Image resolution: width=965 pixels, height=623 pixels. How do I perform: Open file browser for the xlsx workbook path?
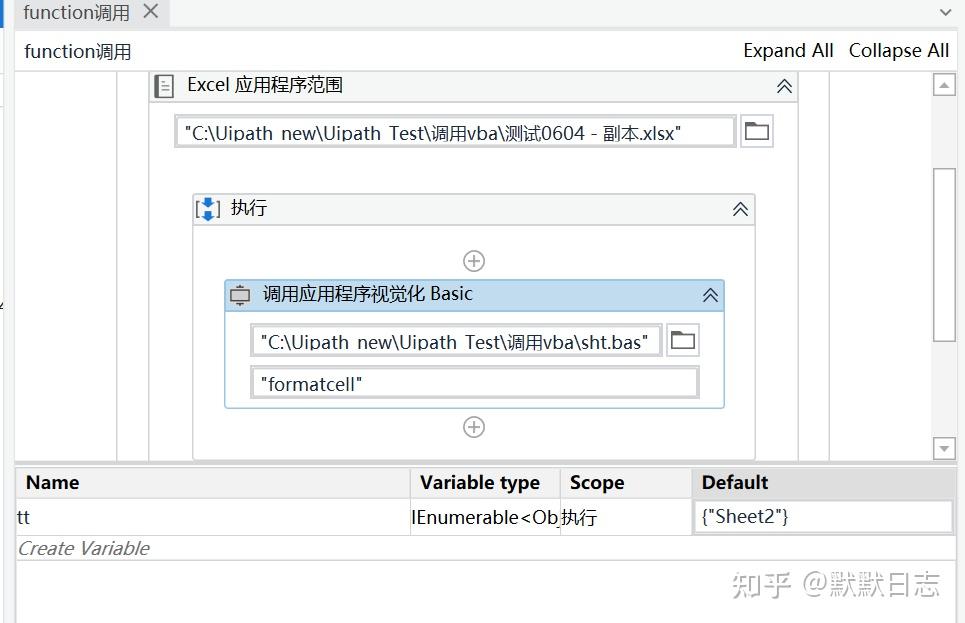point(757,130)
